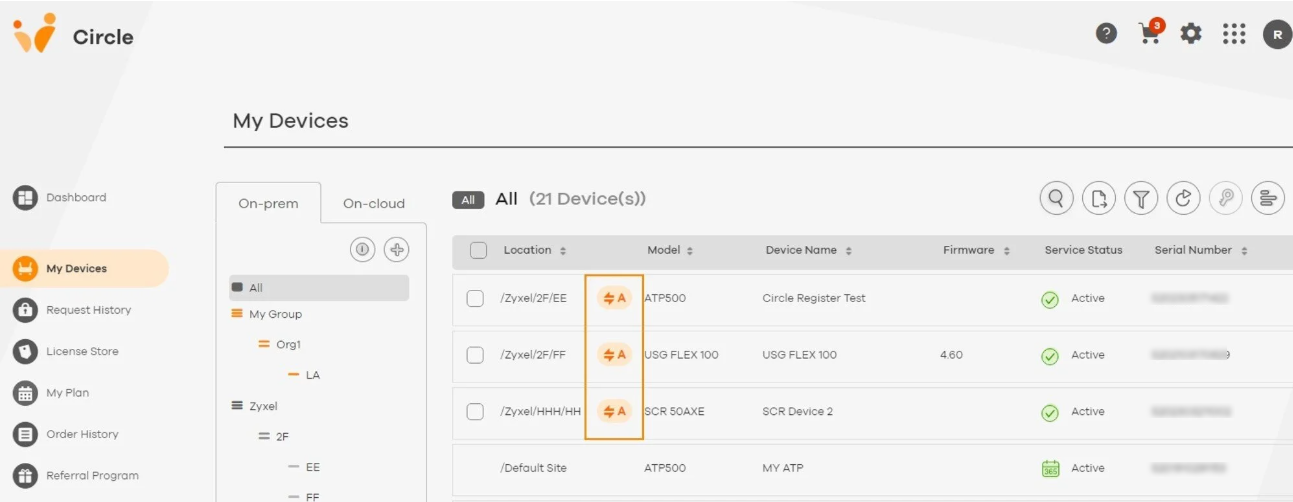1293x502 pixels.
Task: Sort by Model column arrows
Action: point(690,251)
